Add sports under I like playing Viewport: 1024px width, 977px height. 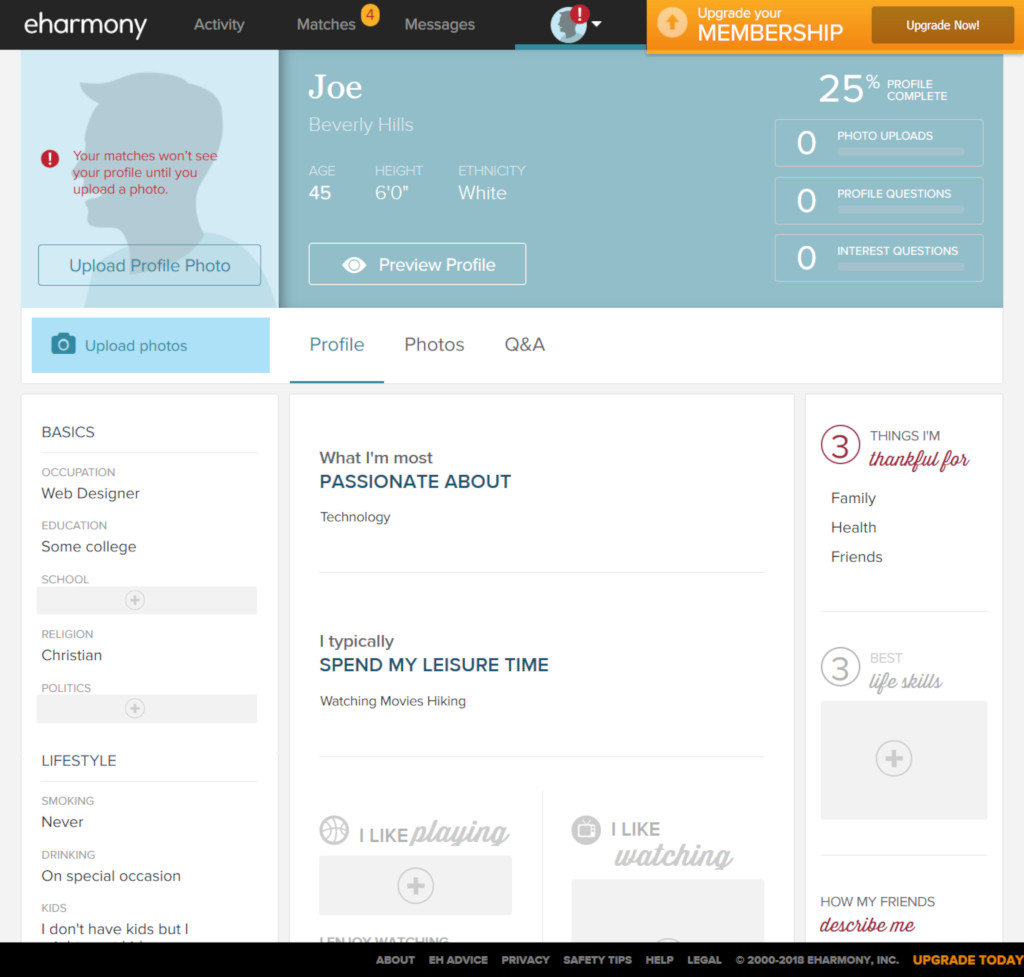pyautogui.click(x=415, y=885)
